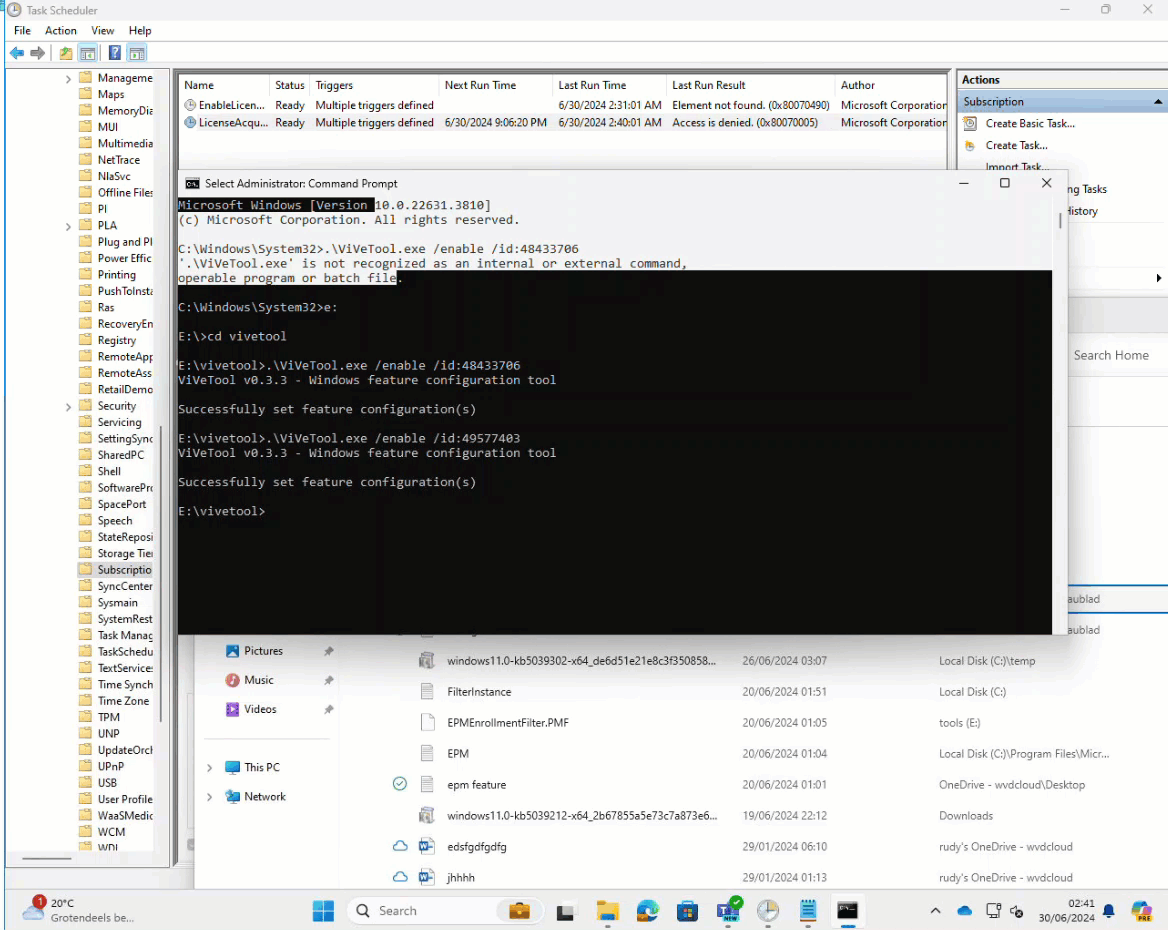The image size is (1168, 930).
Task: Sort tasks by Status column header
Action: 290,85
